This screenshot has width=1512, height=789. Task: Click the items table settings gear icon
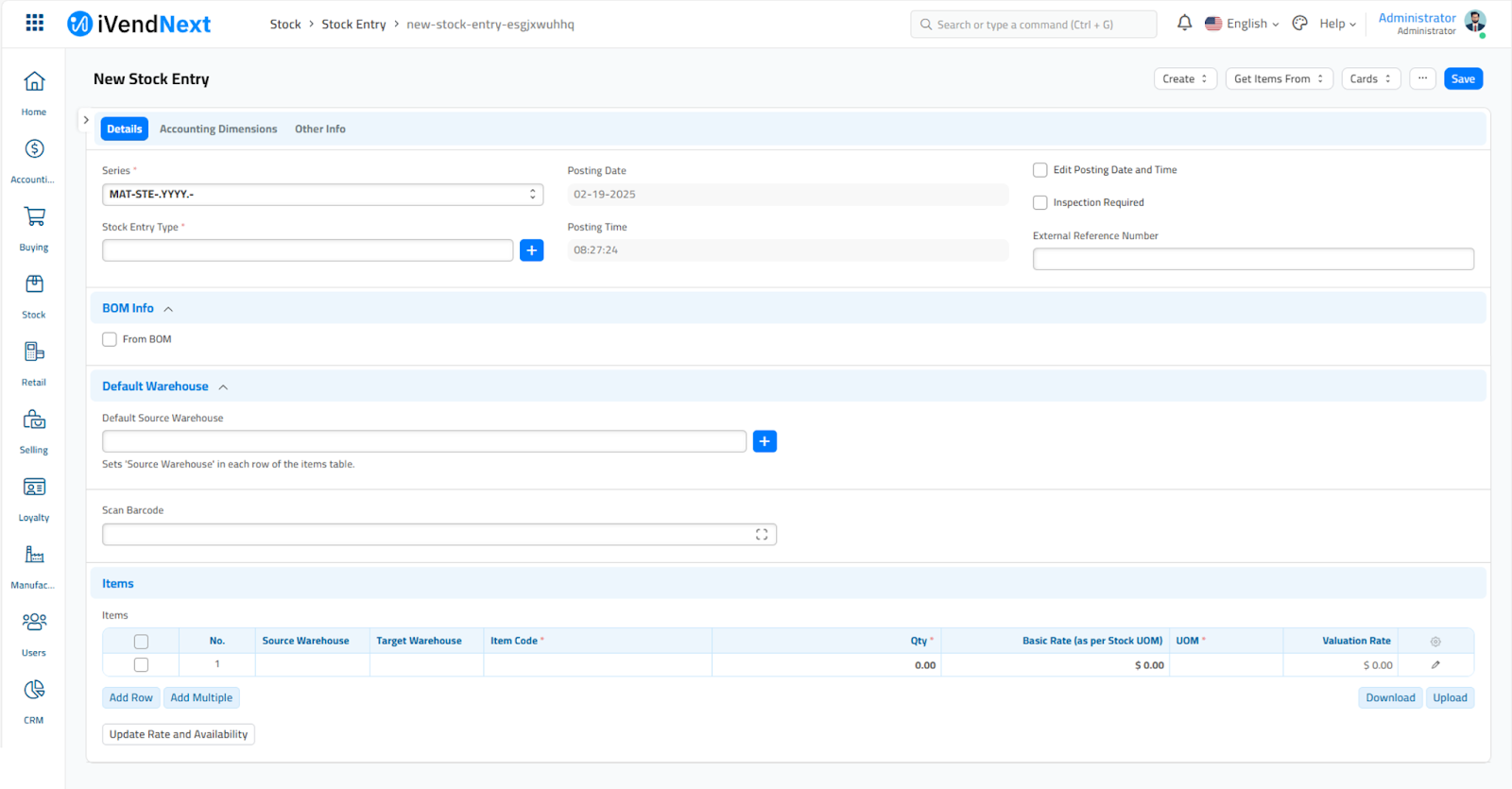(x=1435, y=642)
